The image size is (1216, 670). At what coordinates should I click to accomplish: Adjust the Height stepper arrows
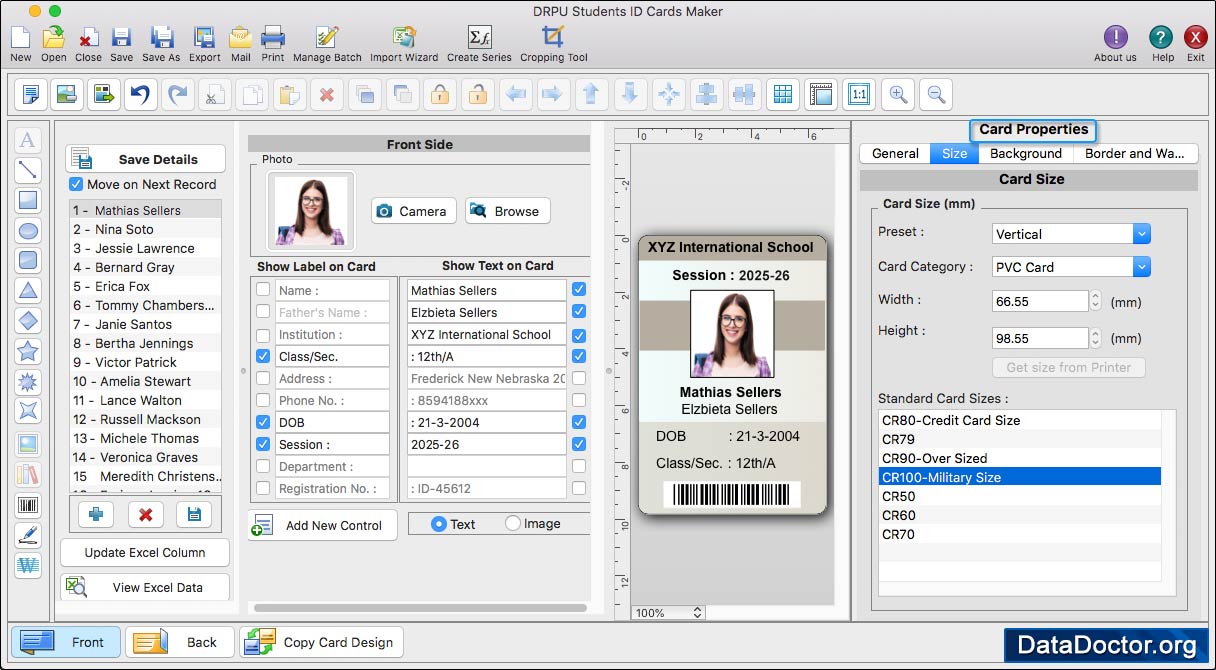pos(1096,338)
